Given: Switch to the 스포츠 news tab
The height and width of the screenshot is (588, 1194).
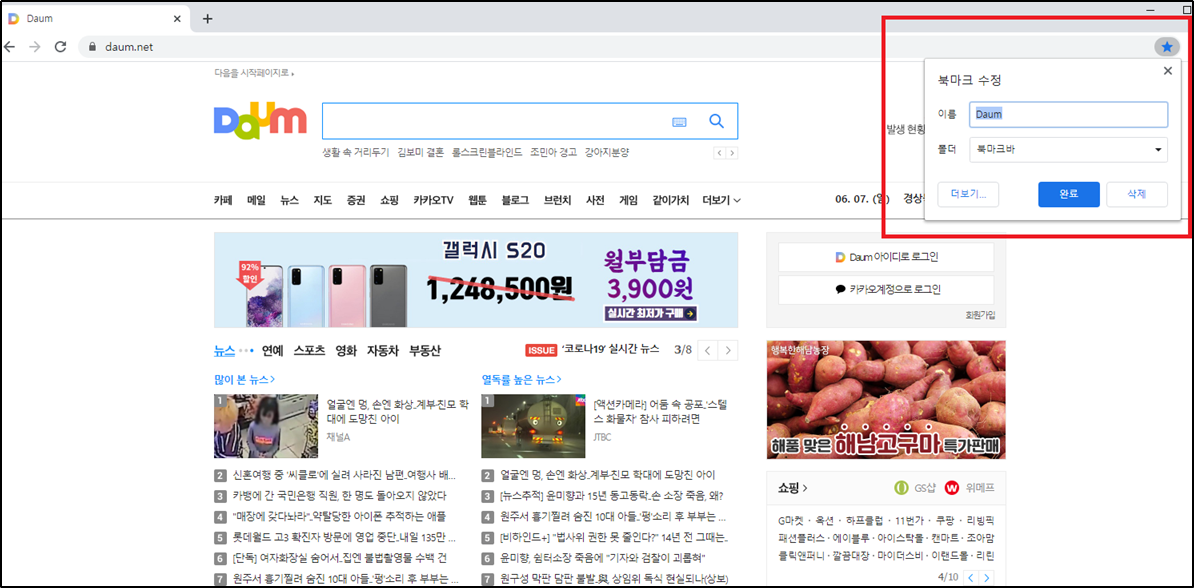Looking at the screenshot, I should (x=309, y=350).
